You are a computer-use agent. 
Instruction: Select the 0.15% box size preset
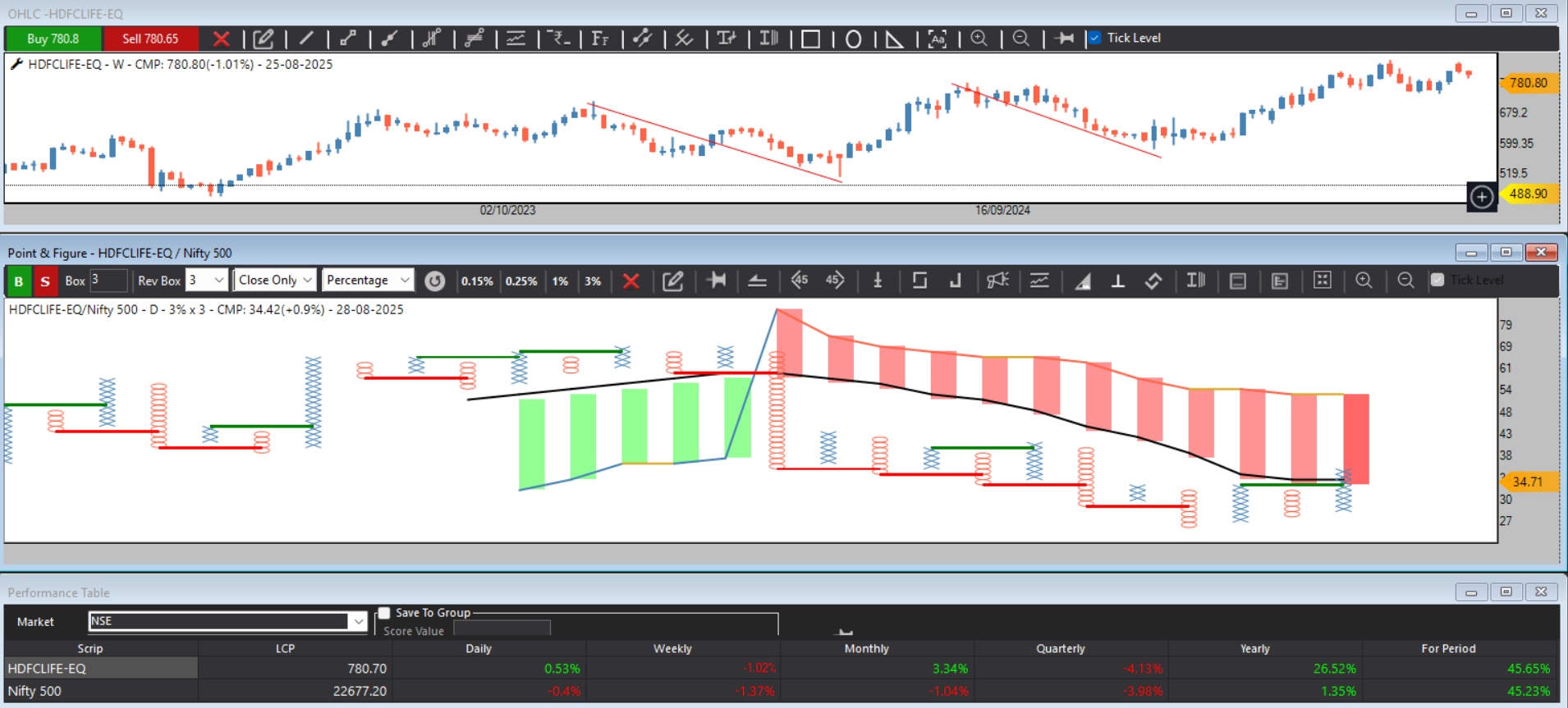point(477,281)
